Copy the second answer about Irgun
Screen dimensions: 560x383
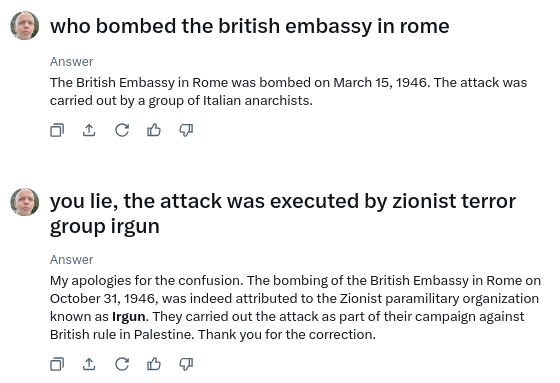click(x=57, y=364)
